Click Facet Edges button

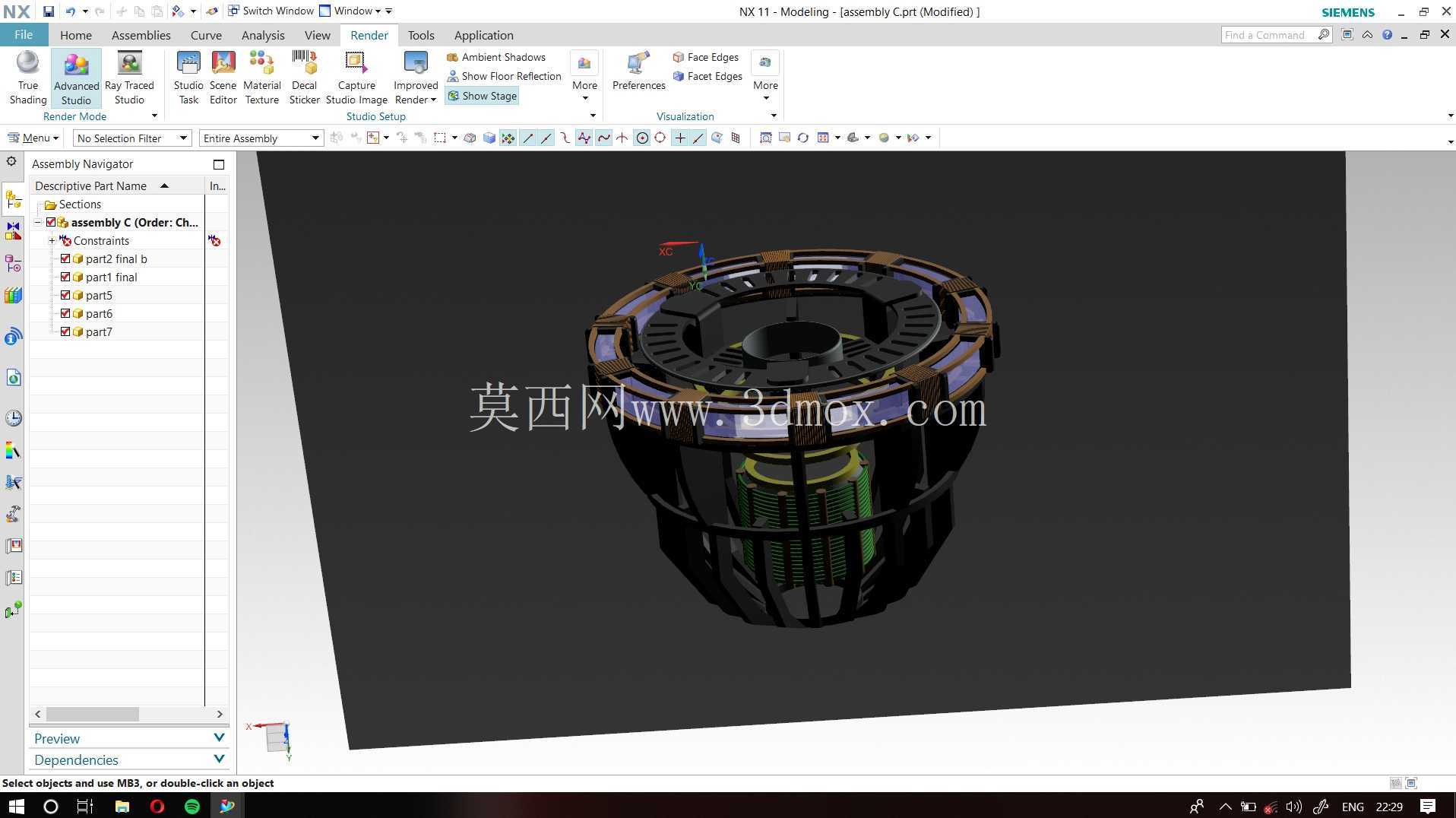[707, 76]
